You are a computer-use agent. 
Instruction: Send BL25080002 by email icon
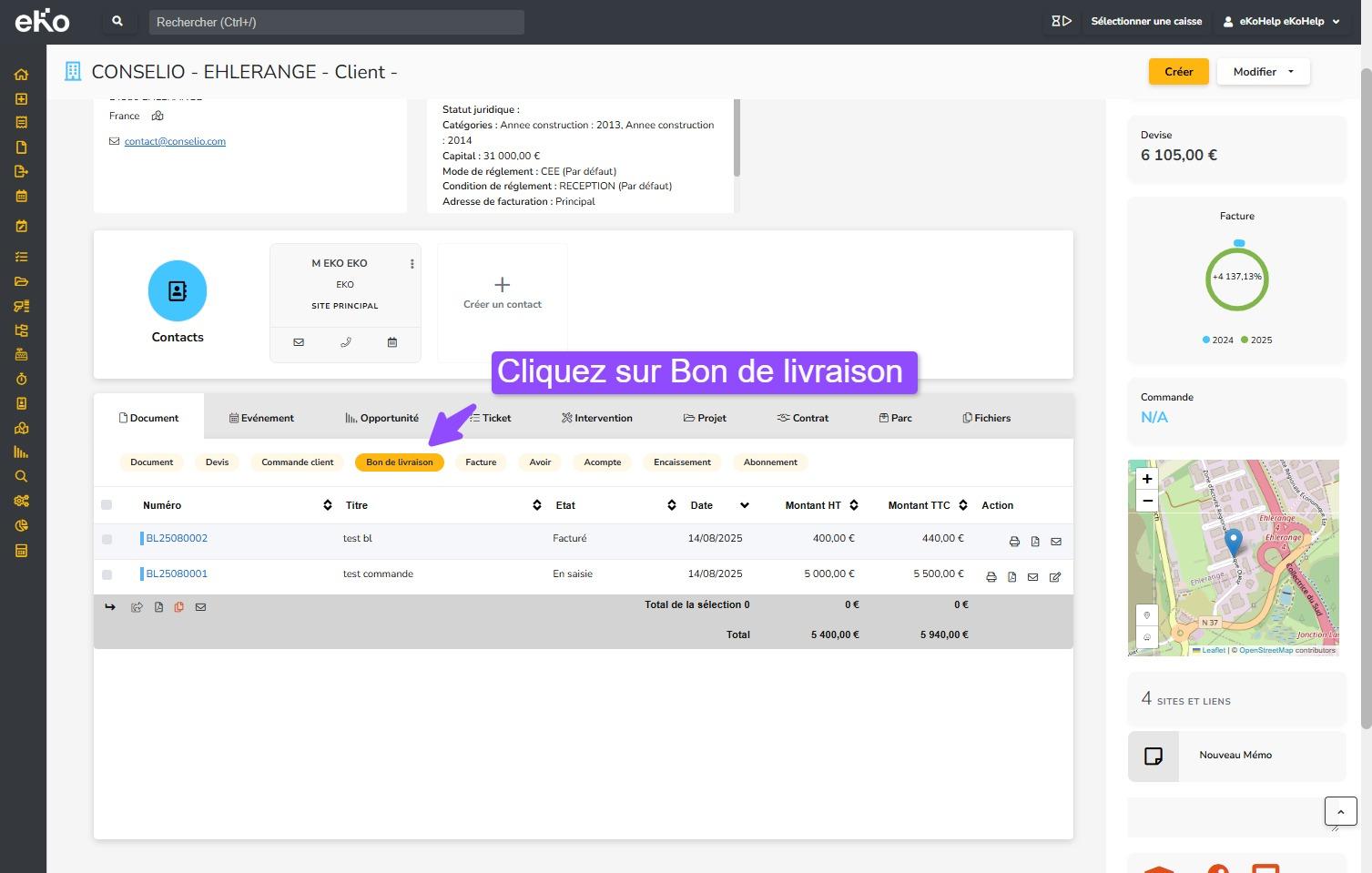[1056, 542]
